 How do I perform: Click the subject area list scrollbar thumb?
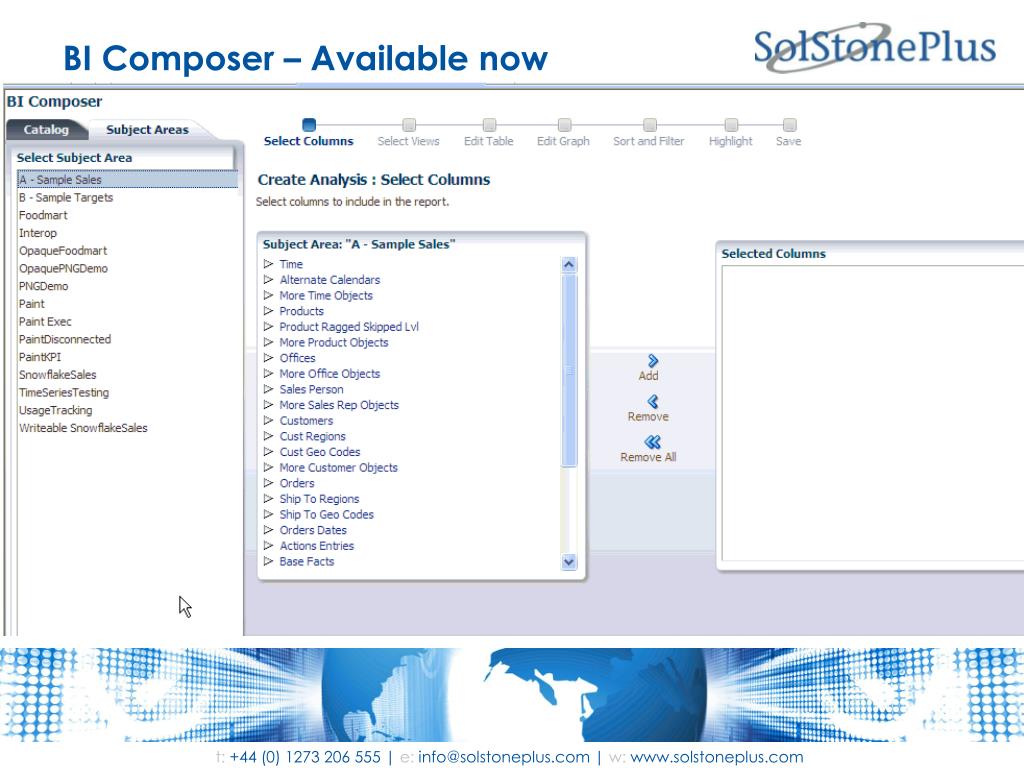(x=569, y=370)
